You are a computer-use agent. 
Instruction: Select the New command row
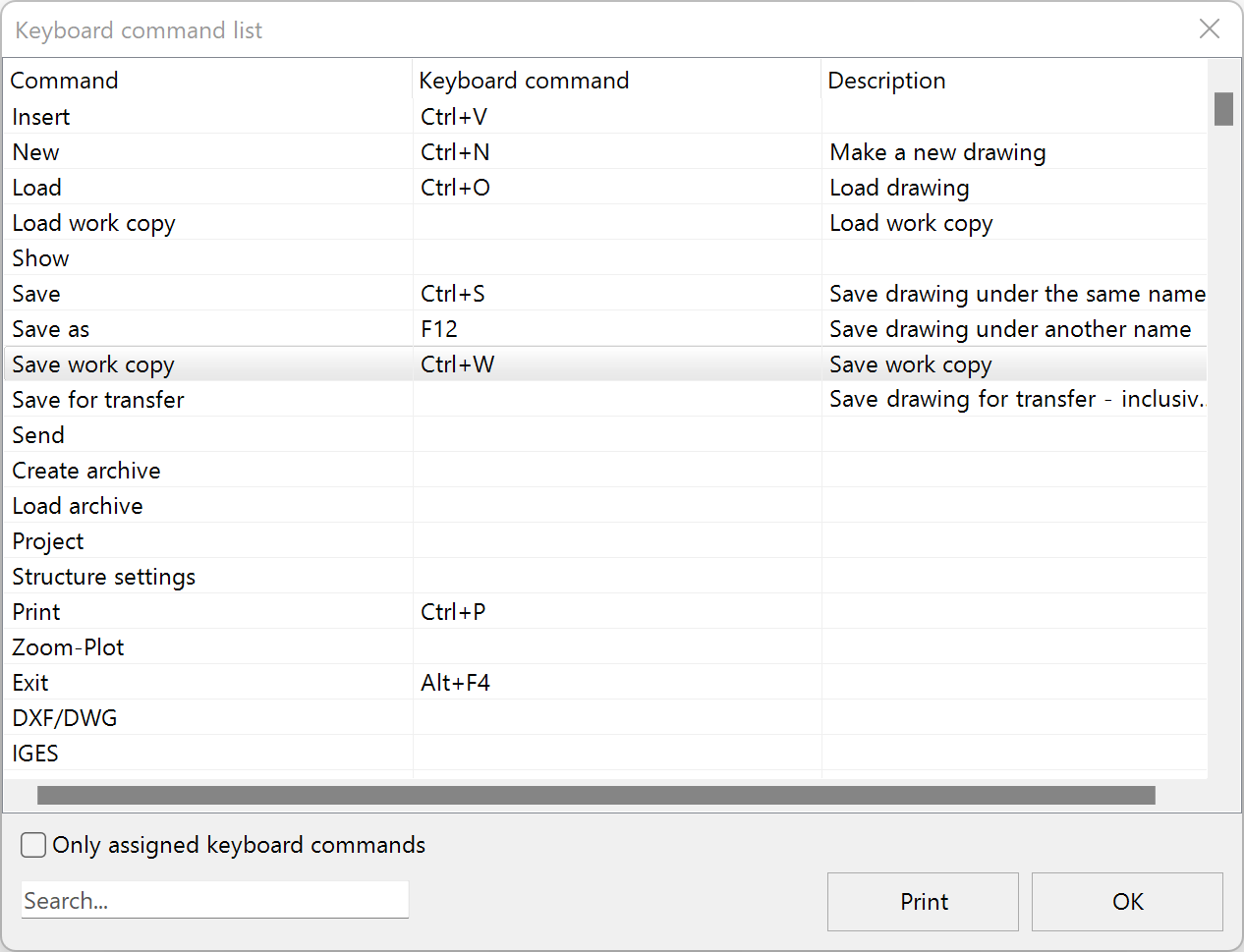coord(197,152)
